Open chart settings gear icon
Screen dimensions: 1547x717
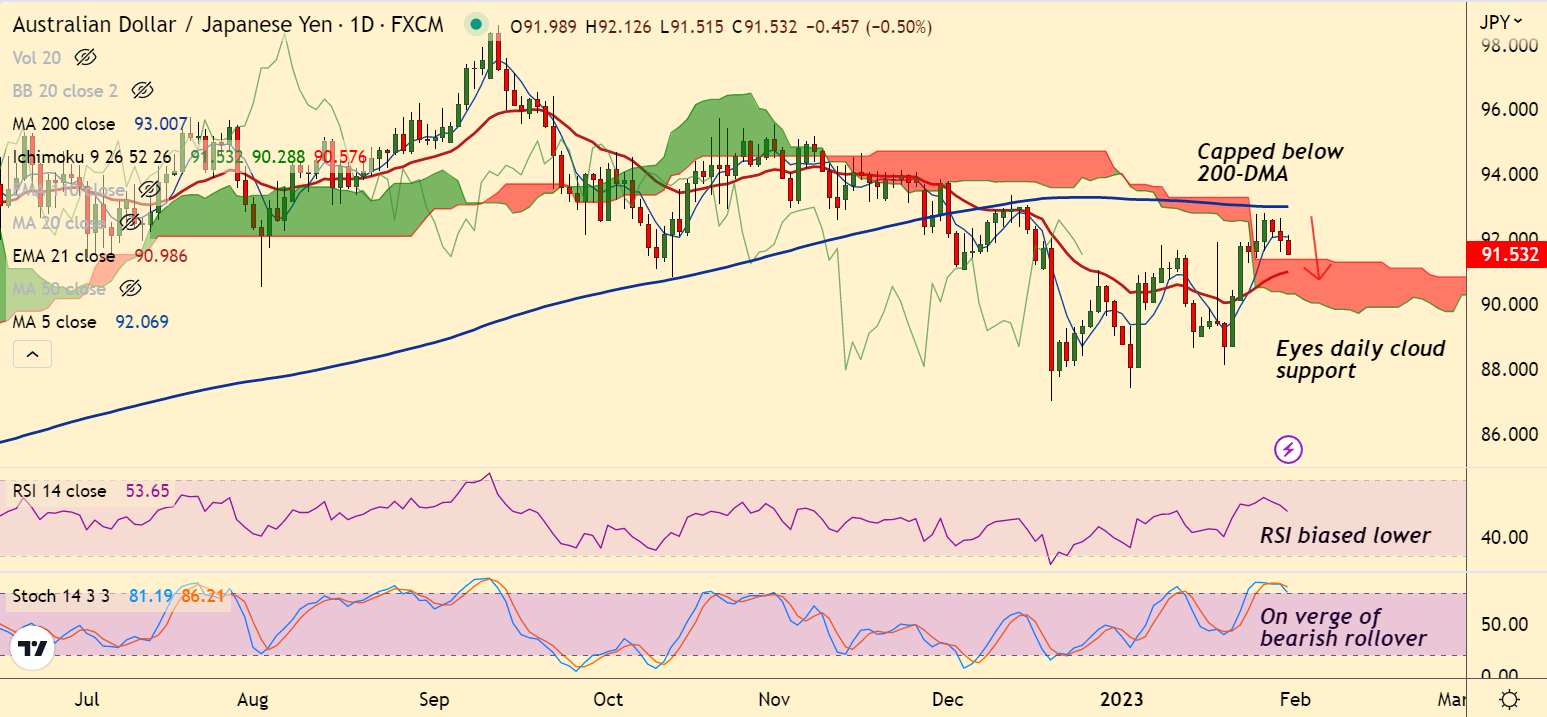point(1509,699)
